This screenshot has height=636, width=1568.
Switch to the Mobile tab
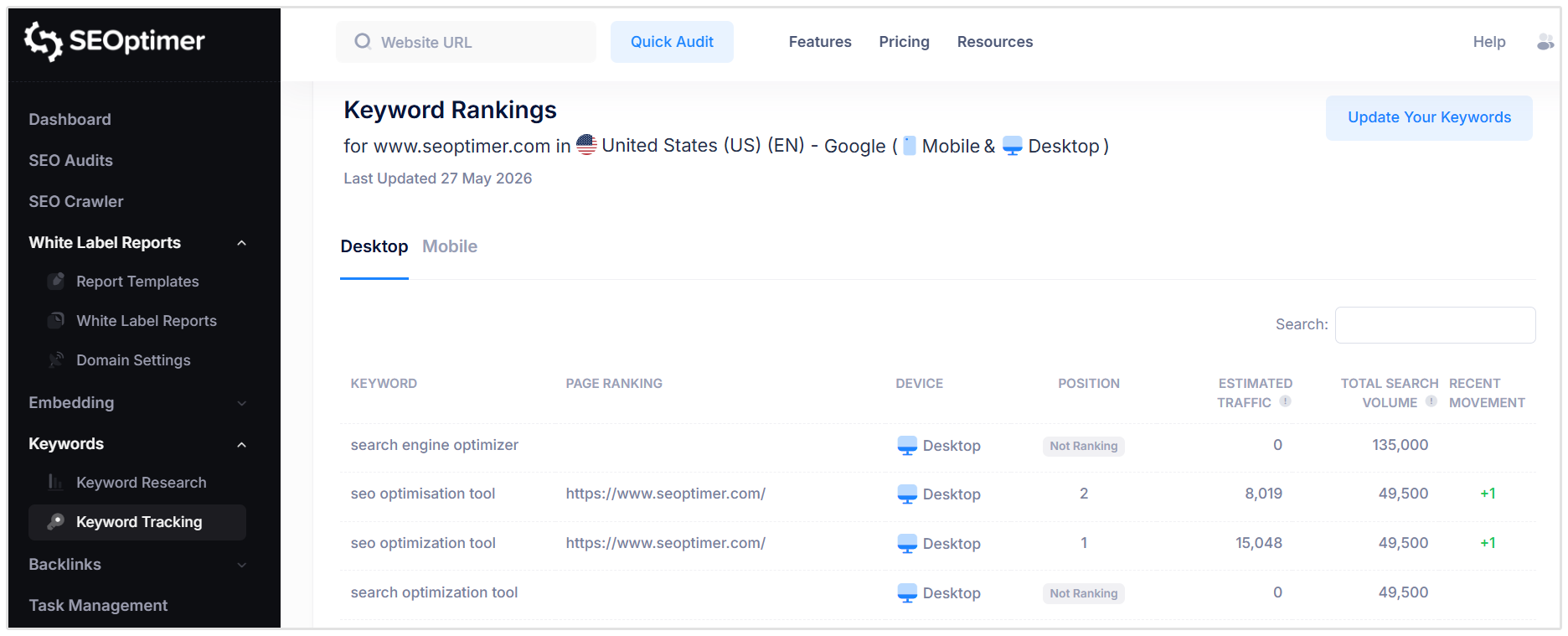(450, 246)
